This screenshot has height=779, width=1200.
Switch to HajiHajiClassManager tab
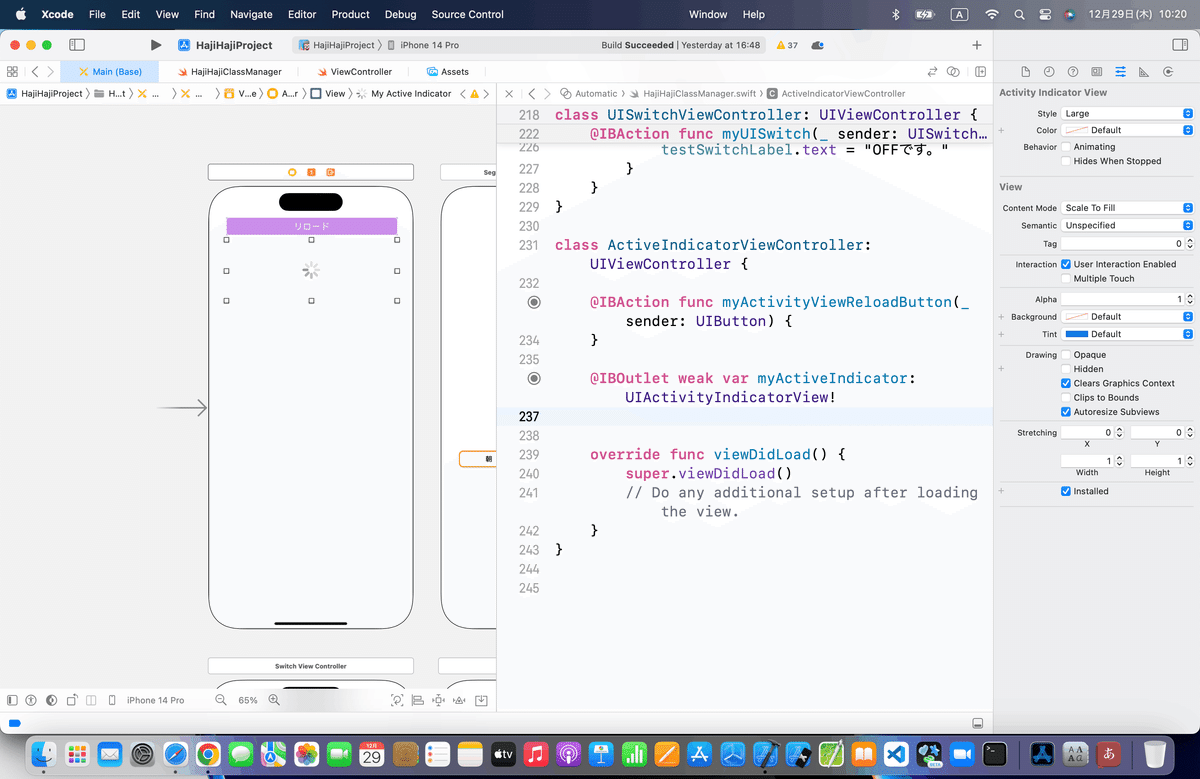(228, 72)
